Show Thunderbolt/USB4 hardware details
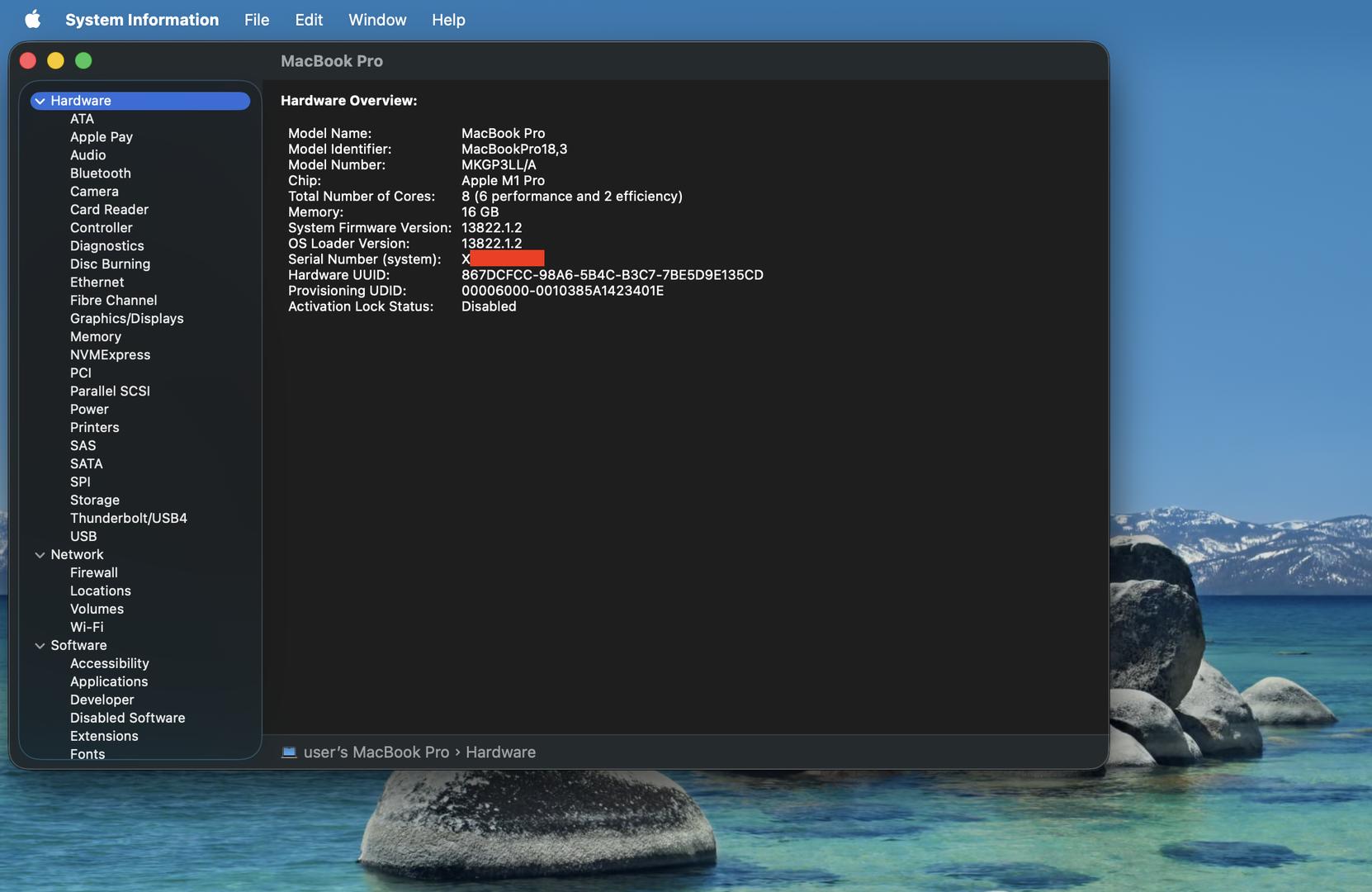 click(x=128, y=519)
